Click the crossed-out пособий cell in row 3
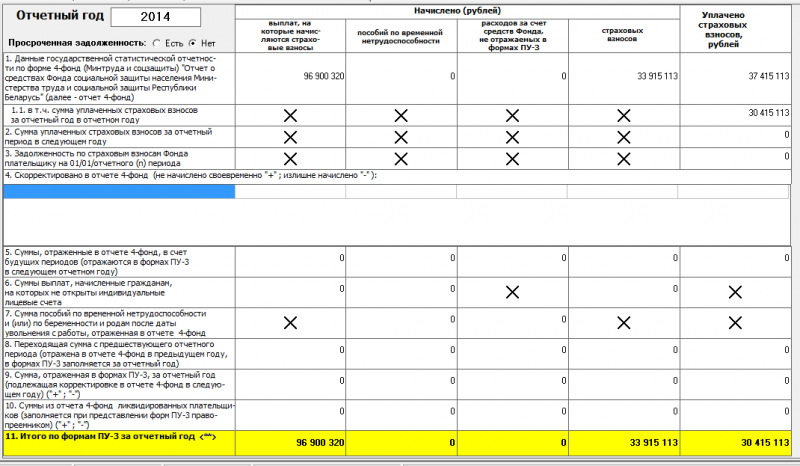 pos(402,158)
